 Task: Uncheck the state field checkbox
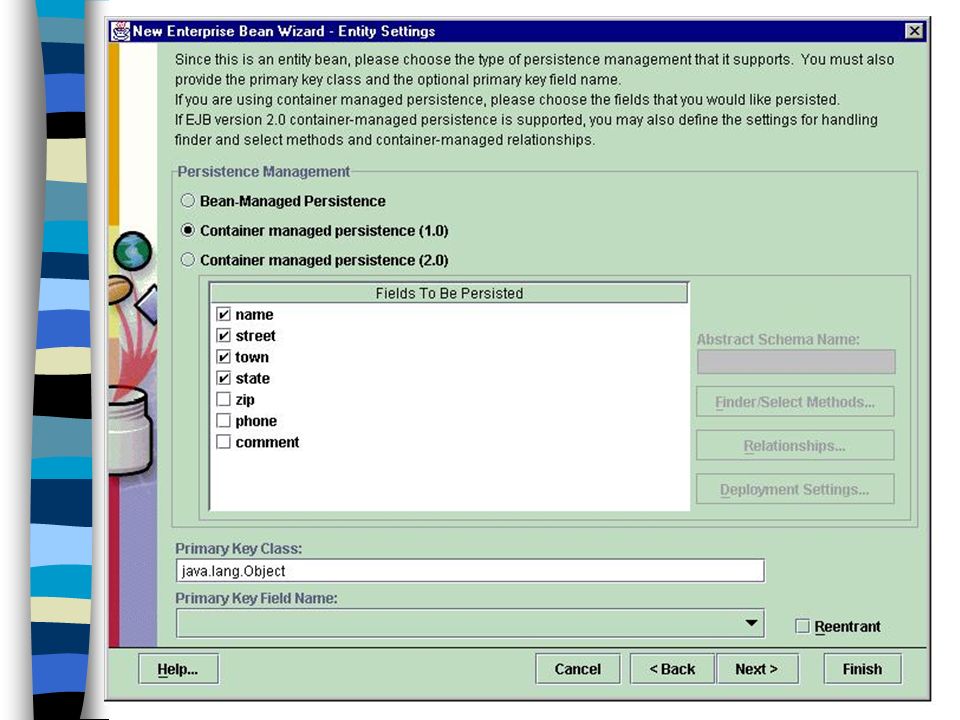(x=223, y=378)
